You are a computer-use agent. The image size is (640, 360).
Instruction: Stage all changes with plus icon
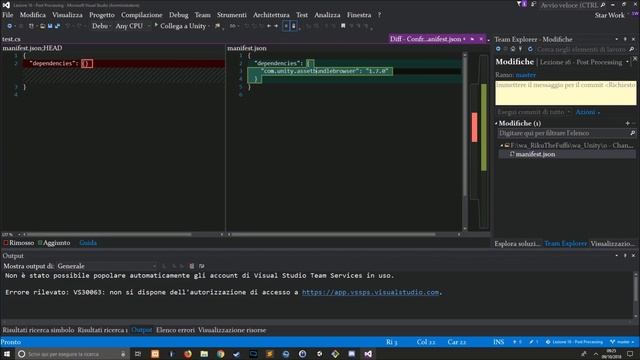tap(627, 123)
